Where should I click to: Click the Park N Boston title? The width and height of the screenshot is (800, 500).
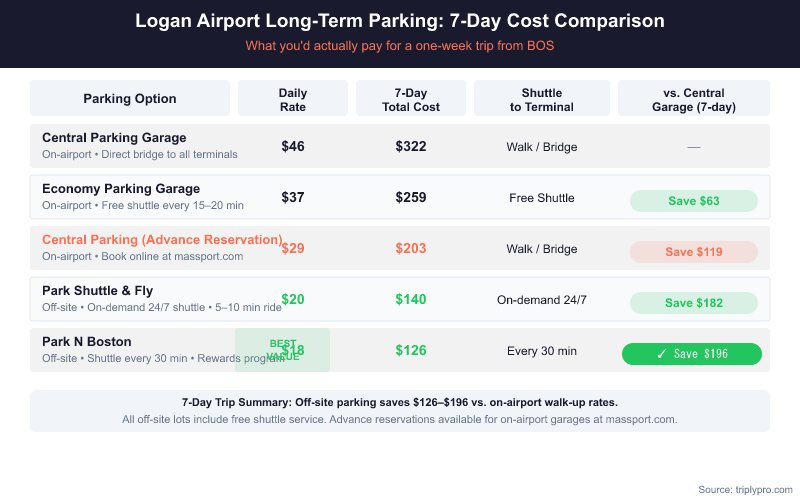point(87,342)
